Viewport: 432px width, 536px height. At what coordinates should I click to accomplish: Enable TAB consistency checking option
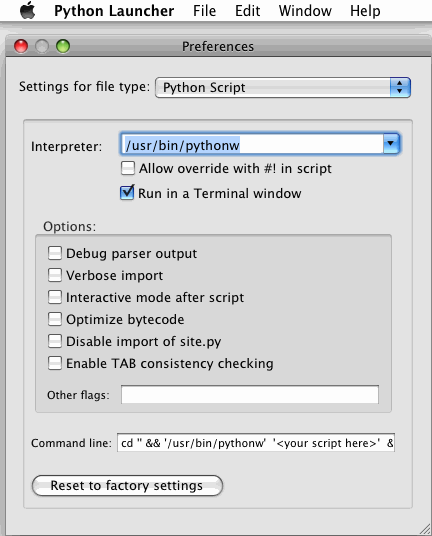[55, 363]
